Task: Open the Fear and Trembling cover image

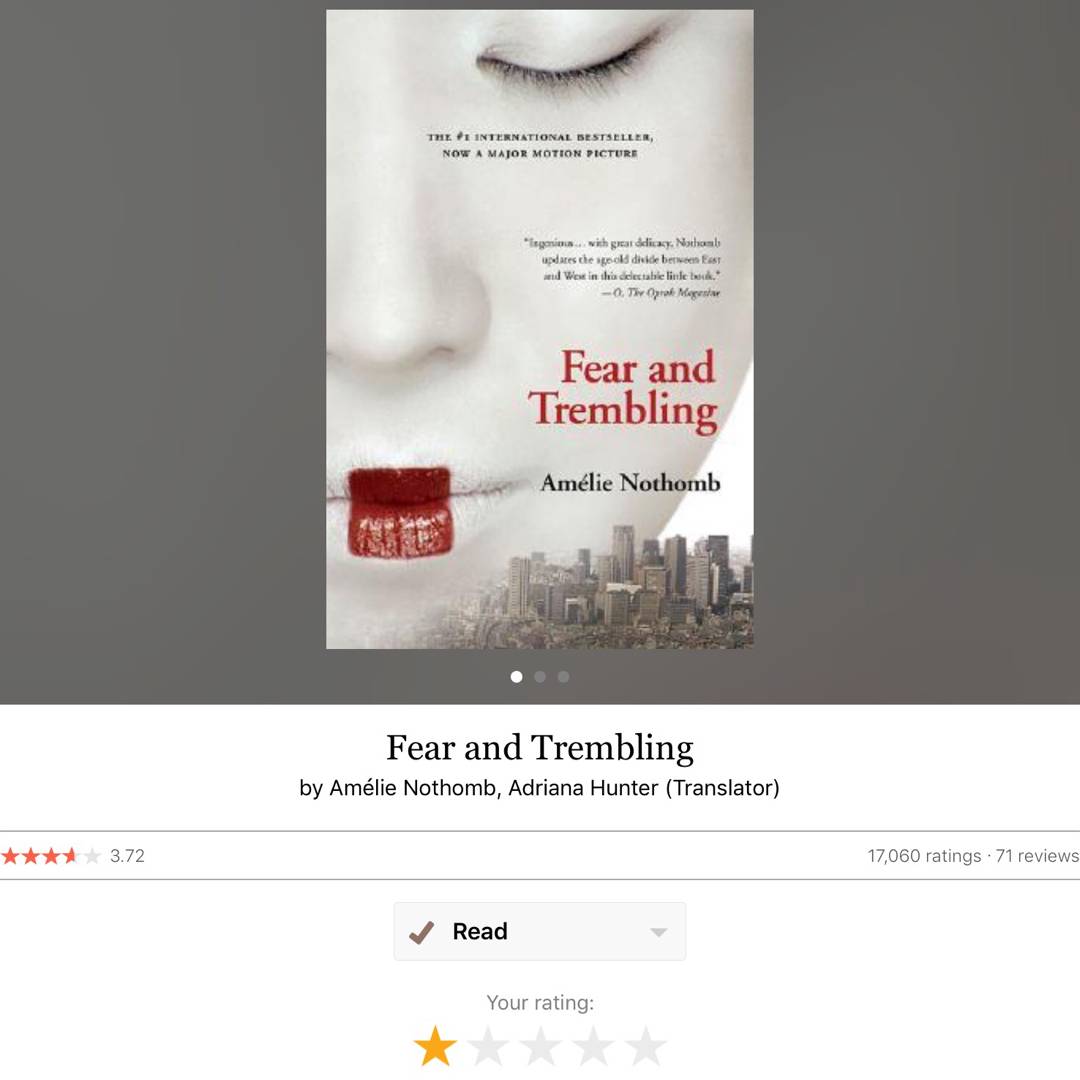Action: click(540, 329)
